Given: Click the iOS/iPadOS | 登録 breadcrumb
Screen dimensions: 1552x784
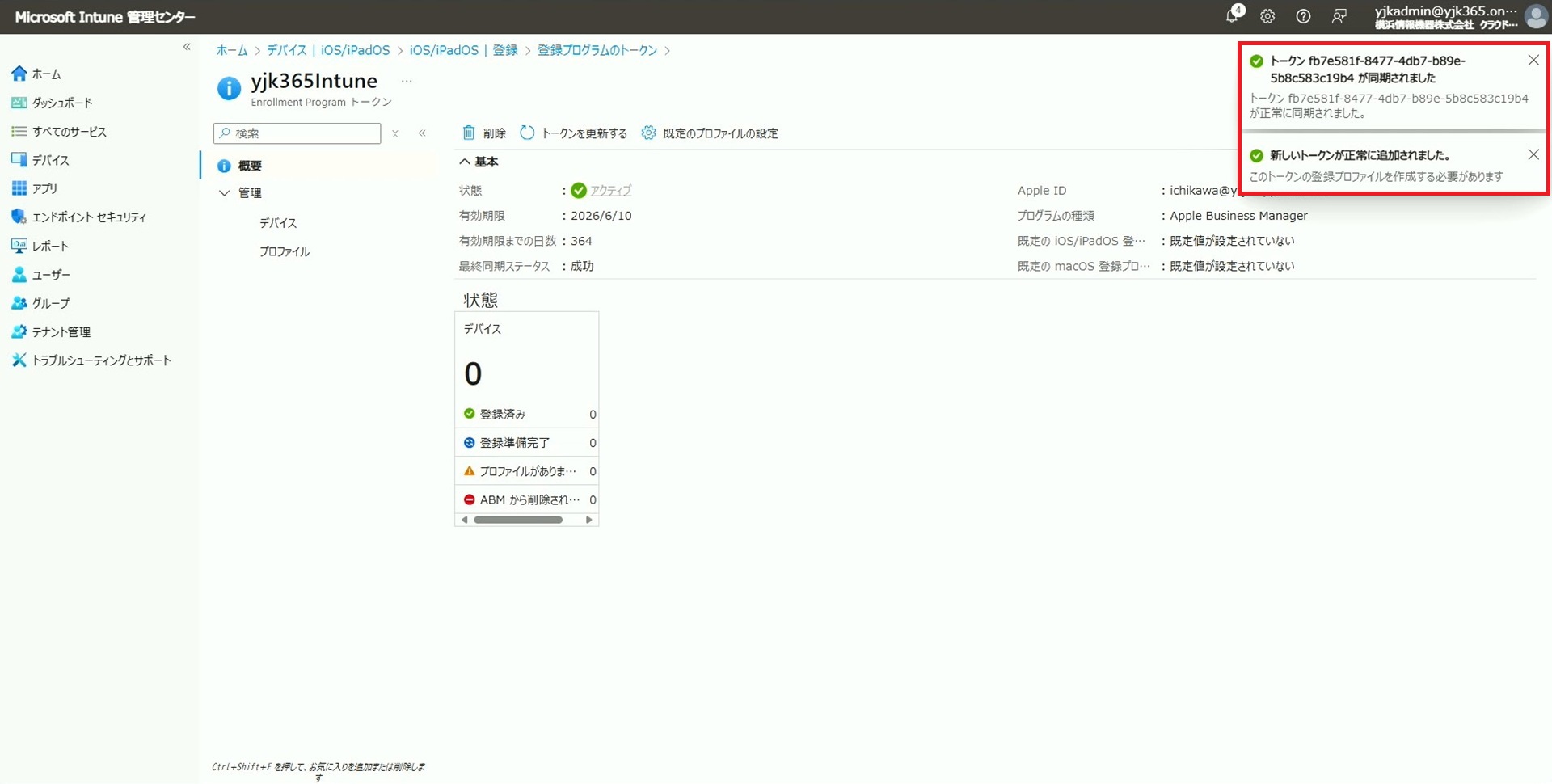Looking at the screenshot, I should click(463, 50).
